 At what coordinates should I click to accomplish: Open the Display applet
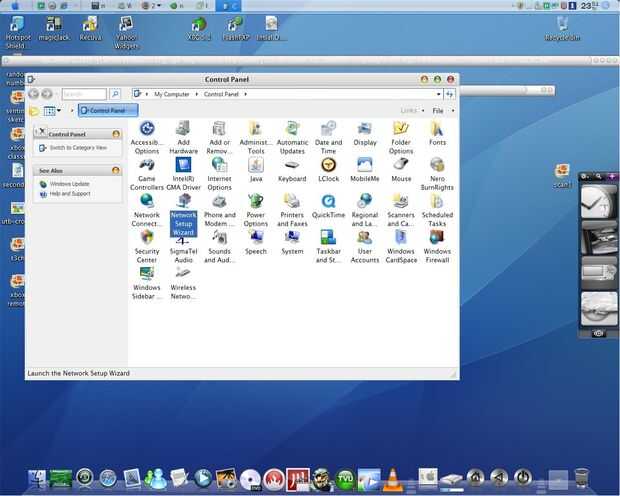pyautogui.click(x=365, y=134)
